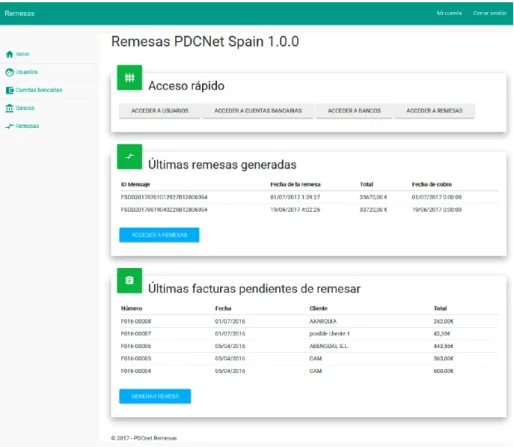Select invoice F016-00006
Viewport: 514px width, 447px height.
point(309,346)
